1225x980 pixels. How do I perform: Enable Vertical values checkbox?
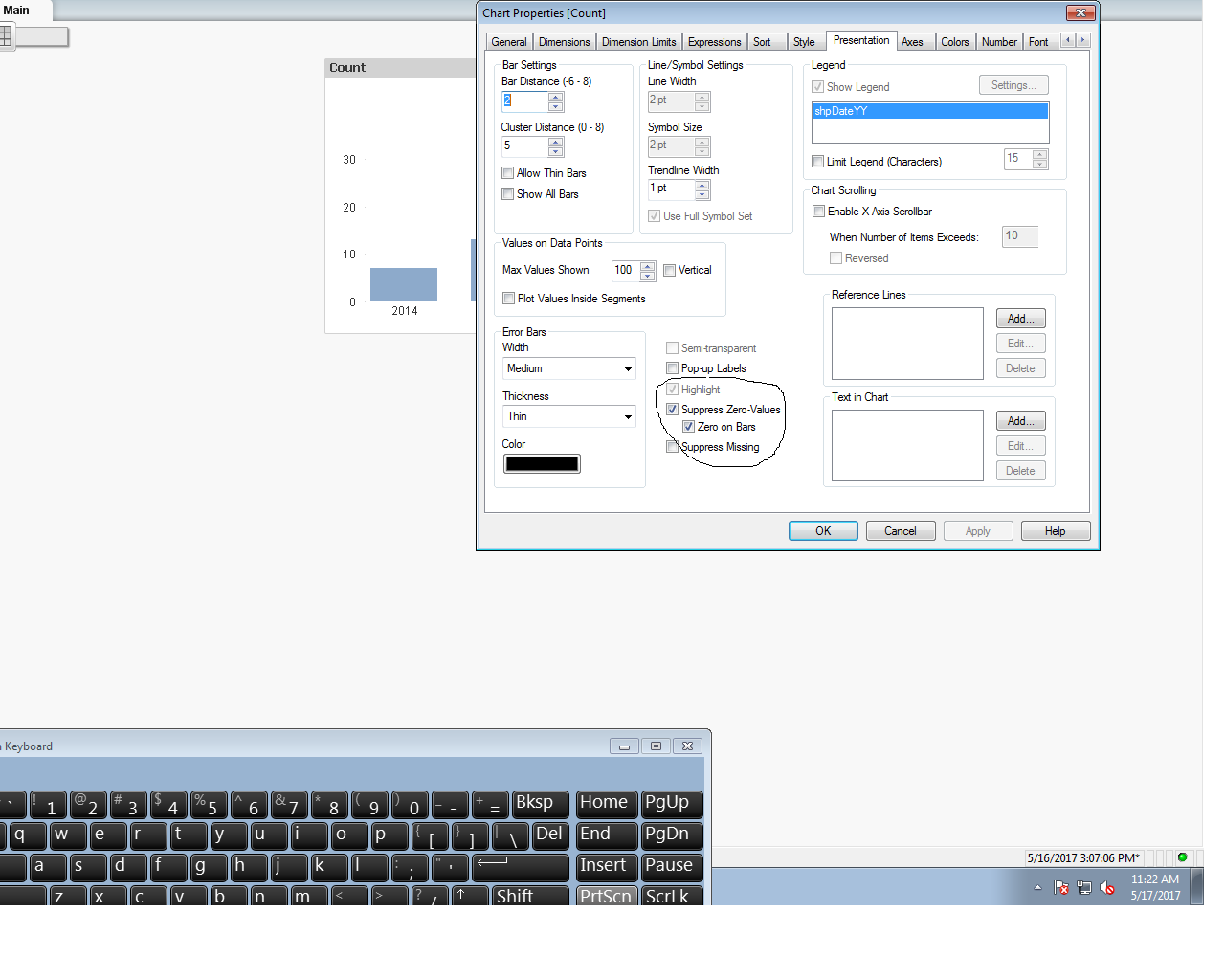tap(670, 271)
